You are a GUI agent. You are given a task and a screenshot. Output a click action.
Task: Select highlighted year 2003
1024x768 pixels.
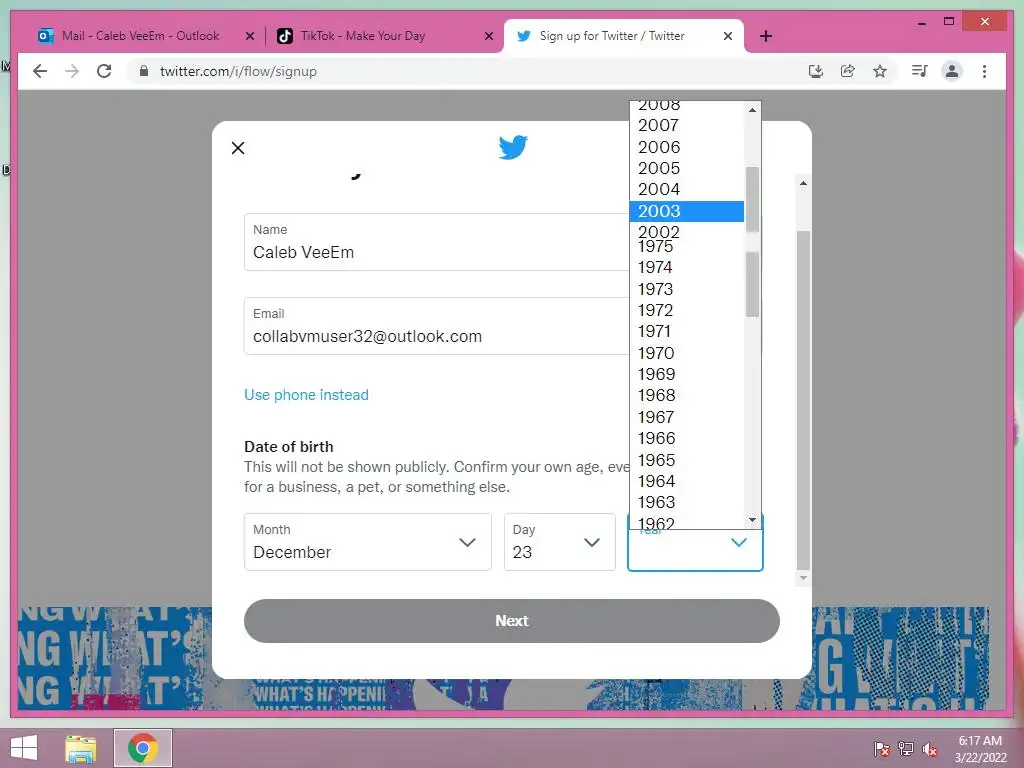coord(687,211)
